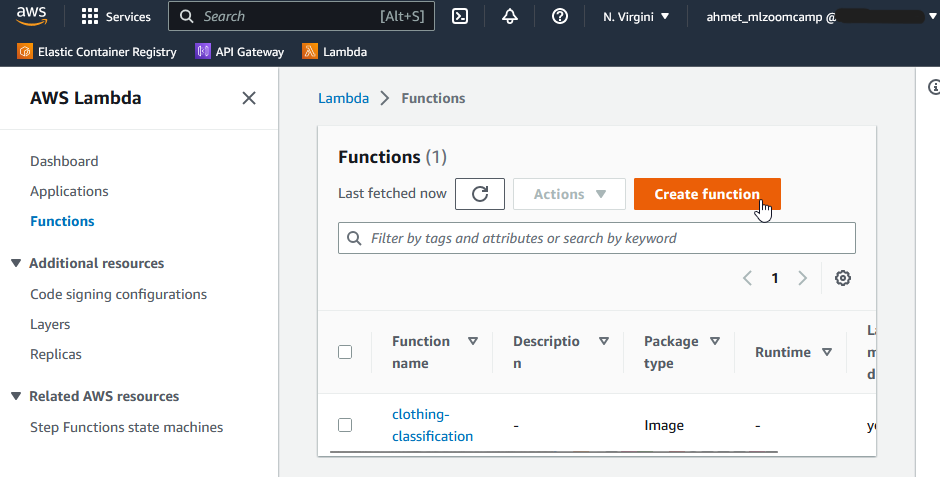Viewport: 940px width, 477px height.
Task: Collapse the Related AWS resources section
Action: (x=16, y=396)
